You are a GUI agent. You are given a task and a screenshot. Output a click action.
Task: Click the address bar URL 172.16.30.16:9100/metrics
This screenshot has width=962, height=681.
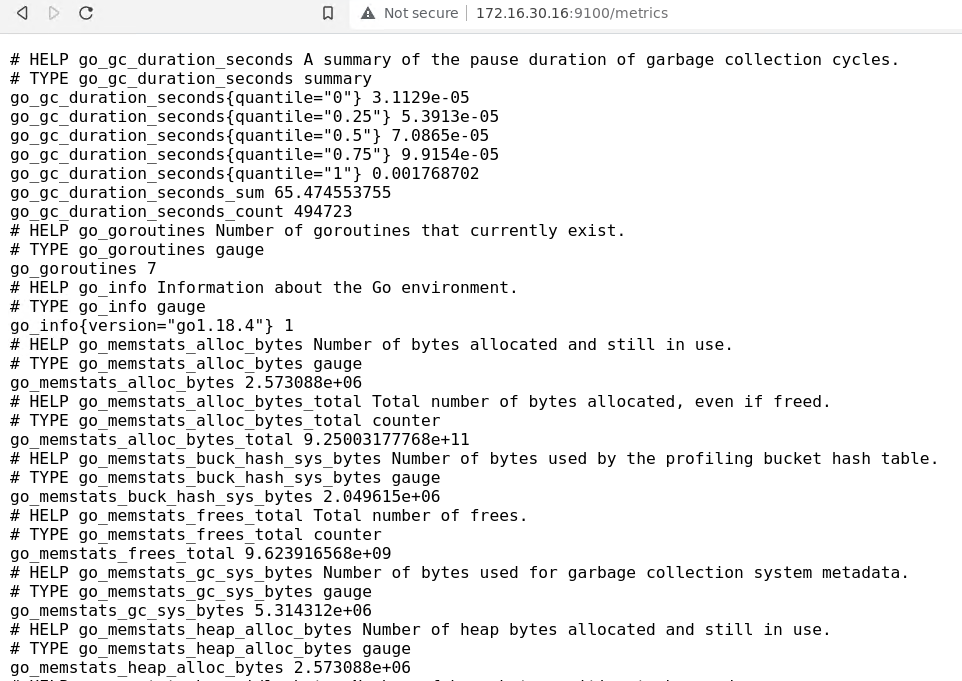click(x=572, y=13)
